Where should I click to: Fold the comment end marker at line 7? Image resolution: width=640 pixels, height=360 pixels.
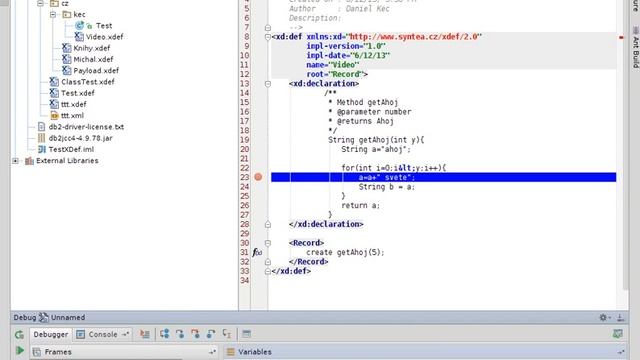point(268,28)
